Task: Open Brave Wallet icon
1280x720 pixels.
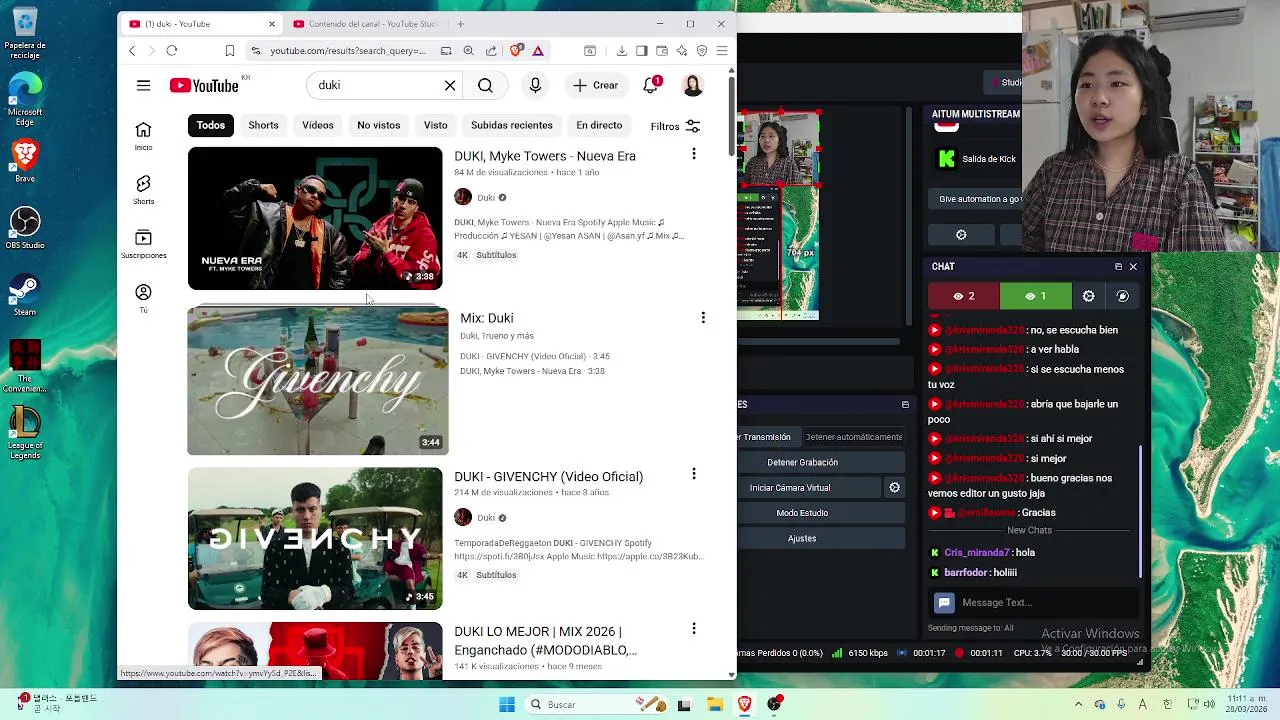Action: (x=661, y=51)
